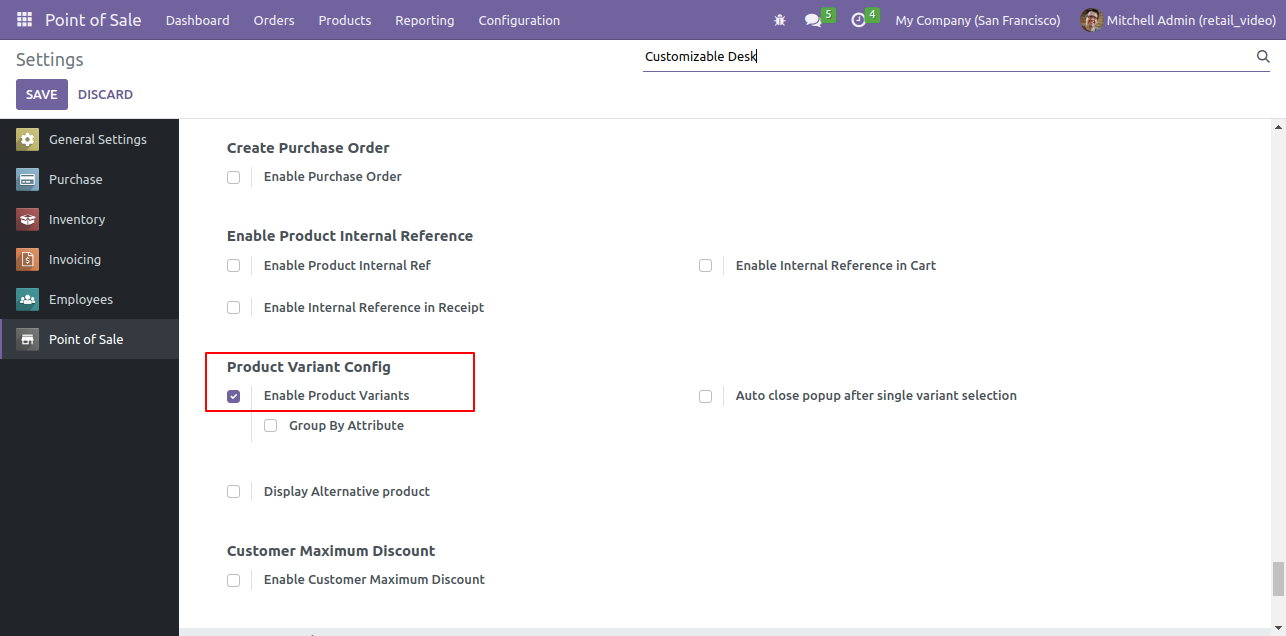Click the vertical scrollbar thumb
The width and height of the screenshot is (1286, 636).
pos(1277,578)
